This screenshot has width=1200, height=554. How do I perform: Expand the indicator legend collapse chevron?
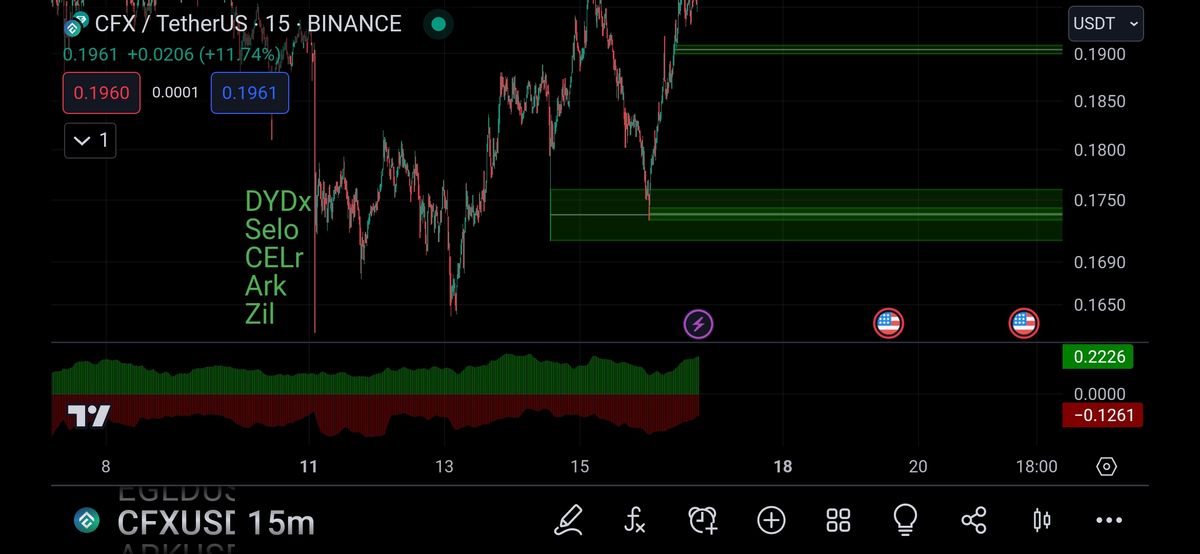coord(90,141)
